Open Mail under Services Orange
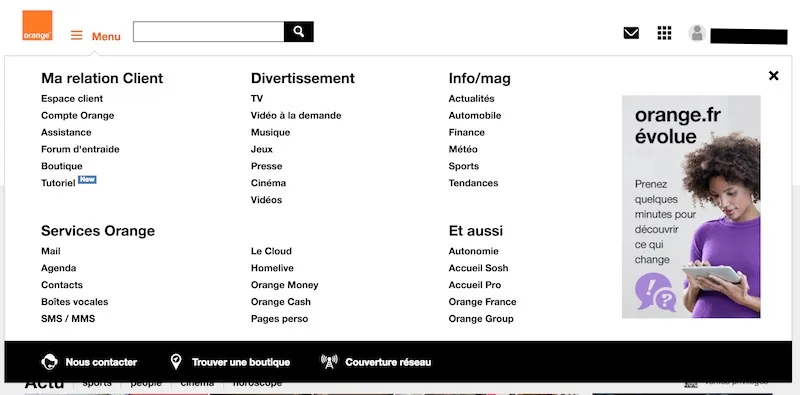This screenshot has height=395, width=800. coord(51,251)
